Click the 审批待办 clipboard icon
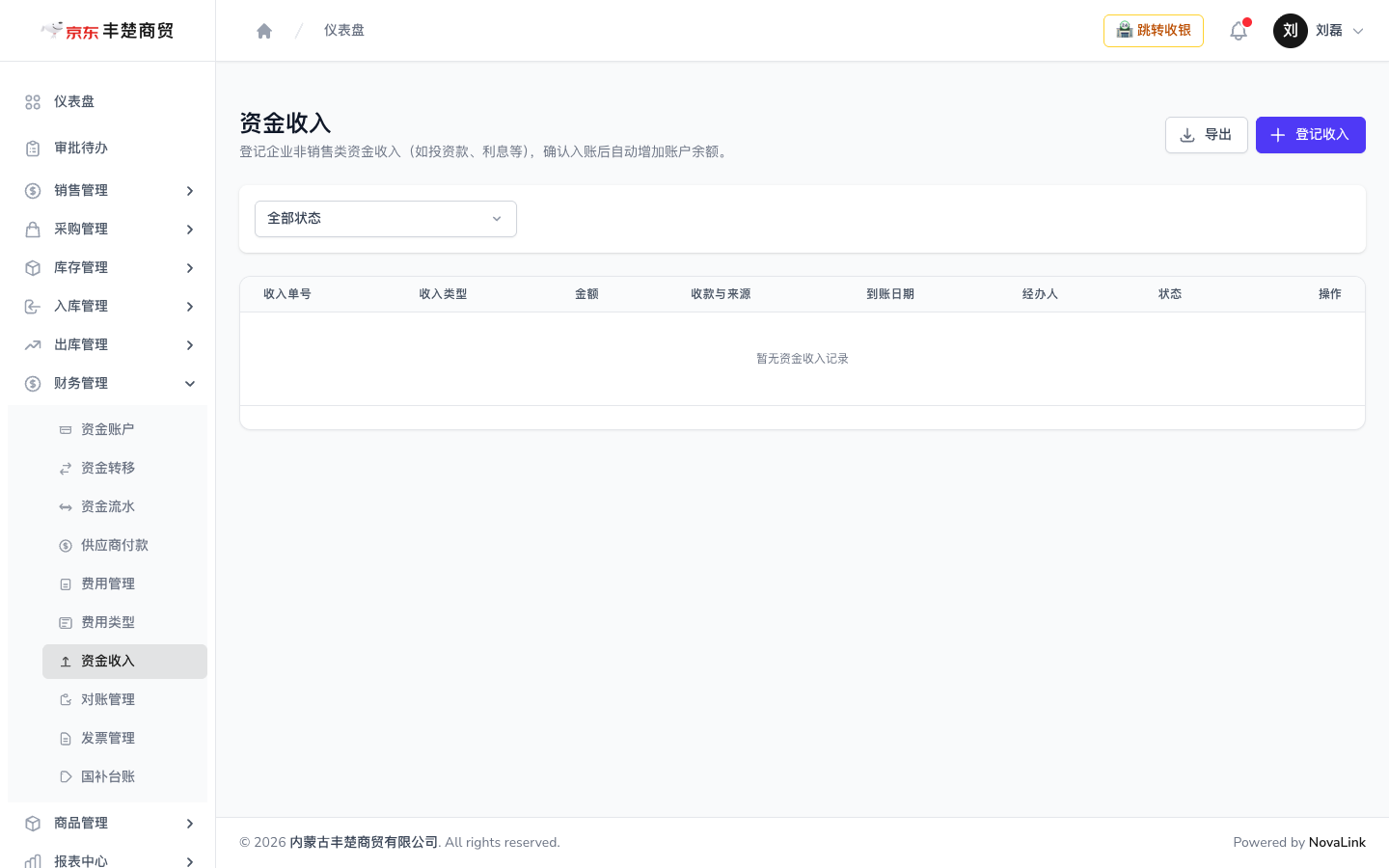The width and height of the screenshot is (1389, 868). (x=33, y=149)
